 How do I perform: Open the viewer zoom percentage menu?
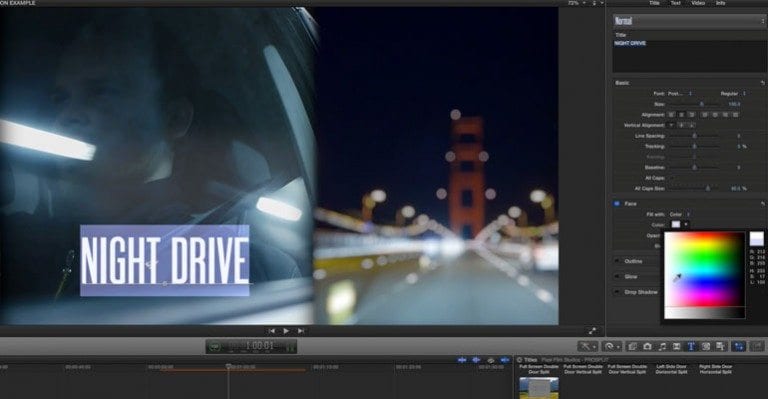pos(576,3)
